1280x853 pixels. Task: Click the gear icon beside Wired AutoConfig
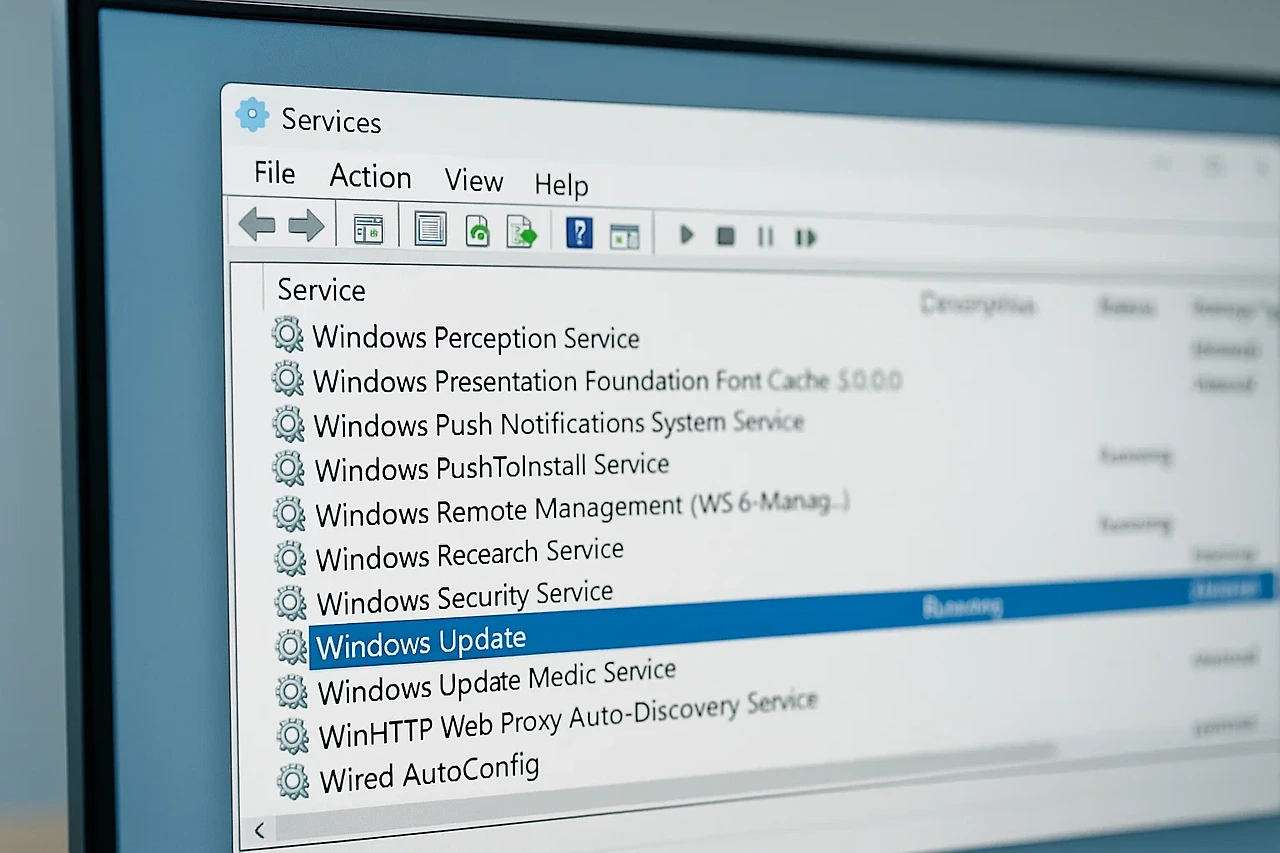coord(292,780)
